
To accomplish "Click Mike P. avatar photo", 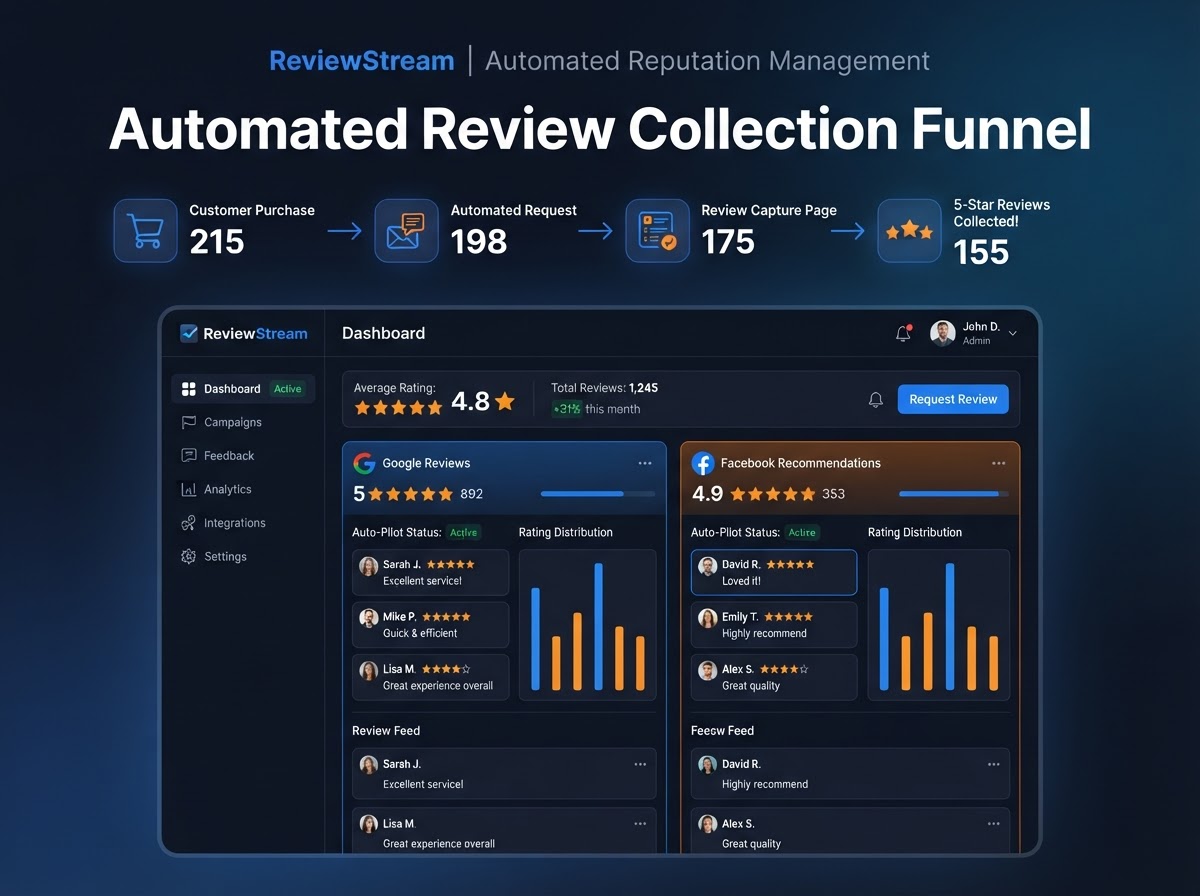I will coord(369,618).
